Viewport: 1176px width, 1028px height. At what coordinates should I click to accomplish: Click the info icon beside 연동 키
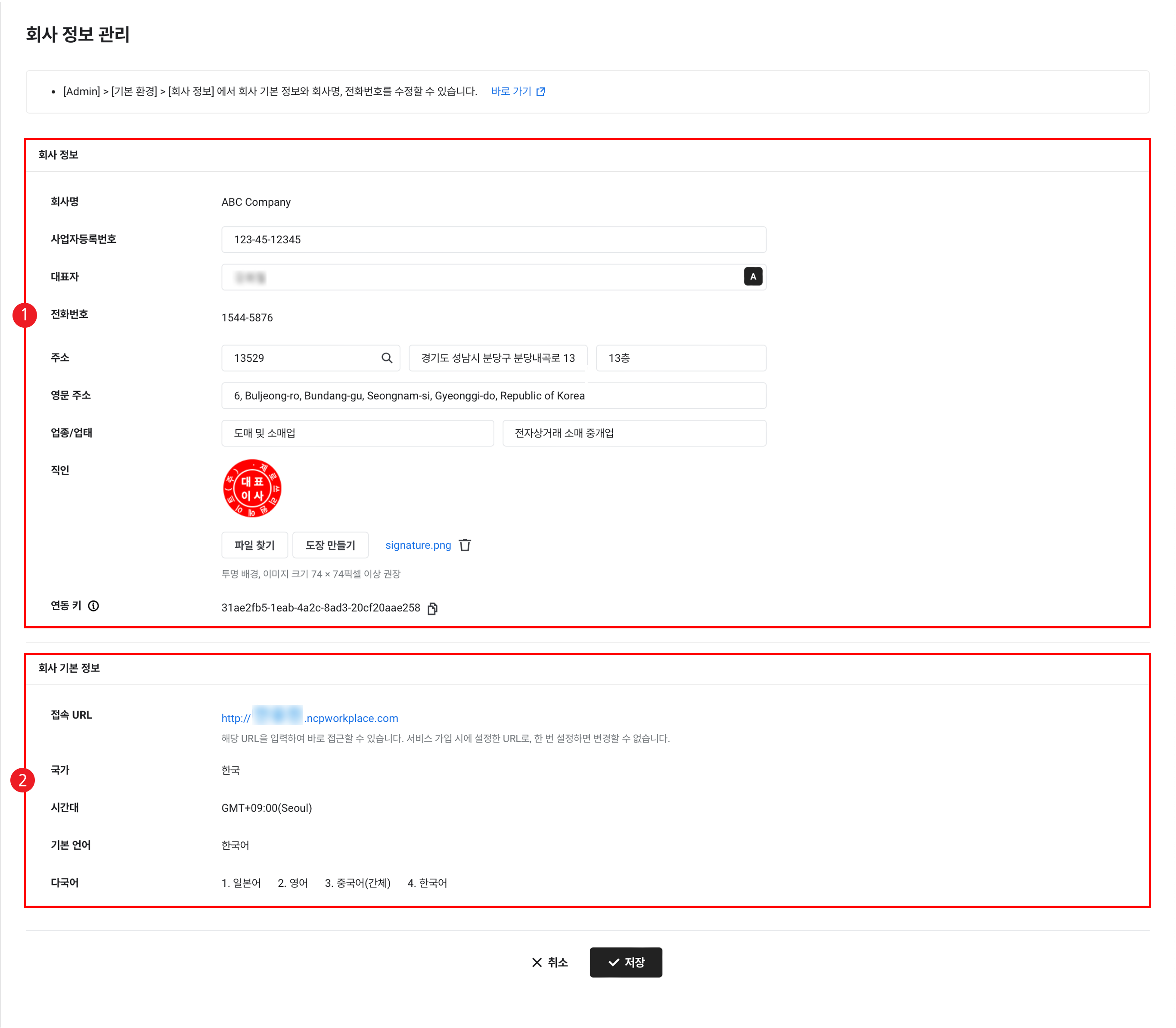pos(93,606)
